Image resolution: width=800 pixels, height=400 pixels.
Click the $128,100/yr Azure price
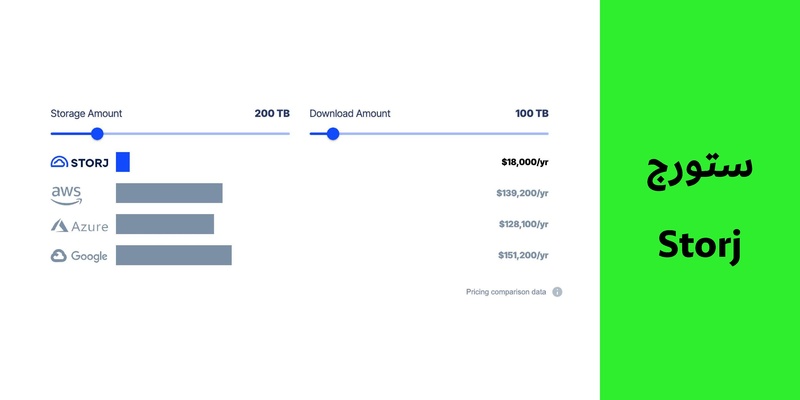522,225
